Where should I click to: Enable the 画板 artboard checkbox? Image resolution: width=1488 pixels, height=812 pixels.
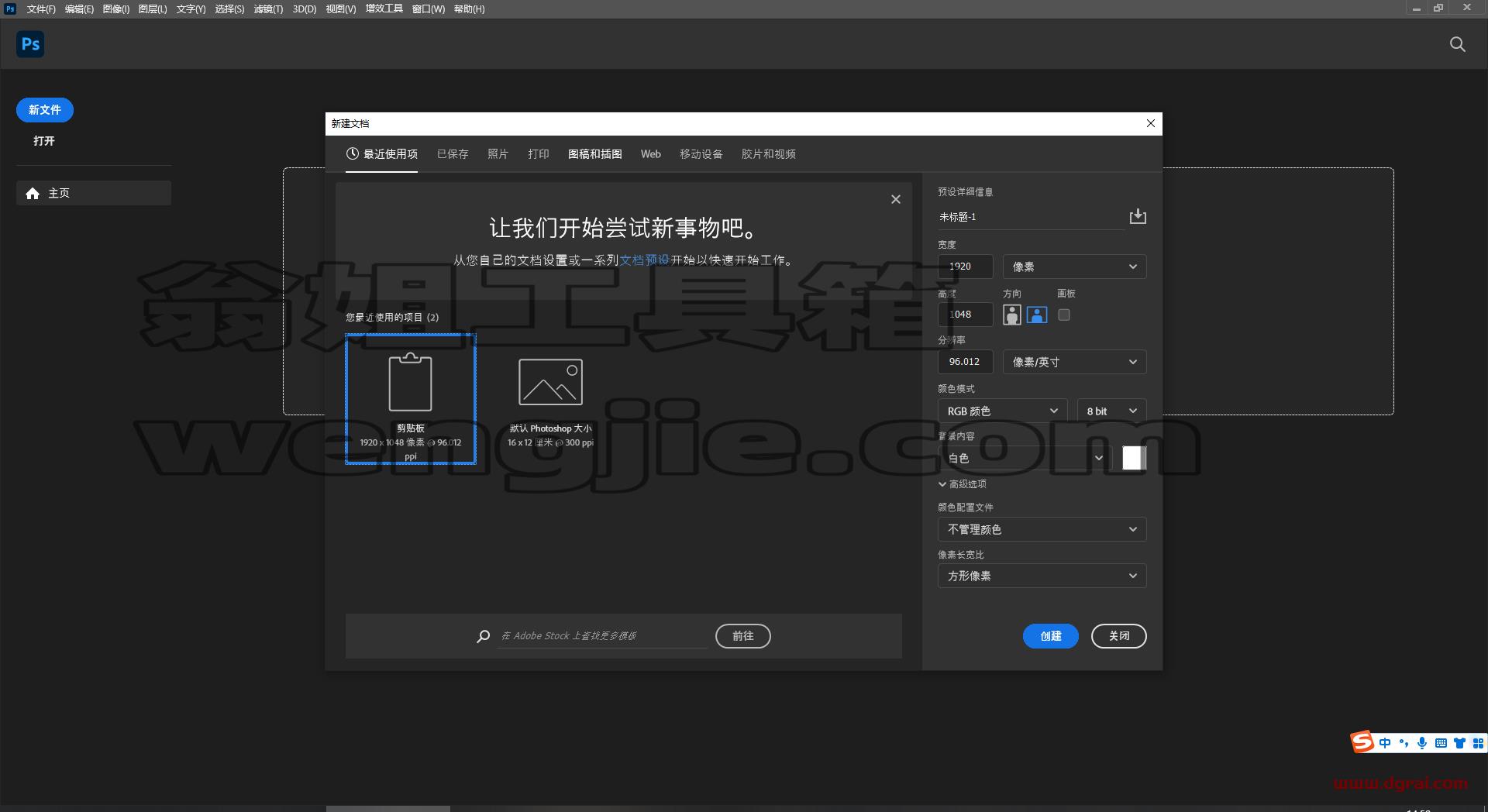(x=1064, y=315)
